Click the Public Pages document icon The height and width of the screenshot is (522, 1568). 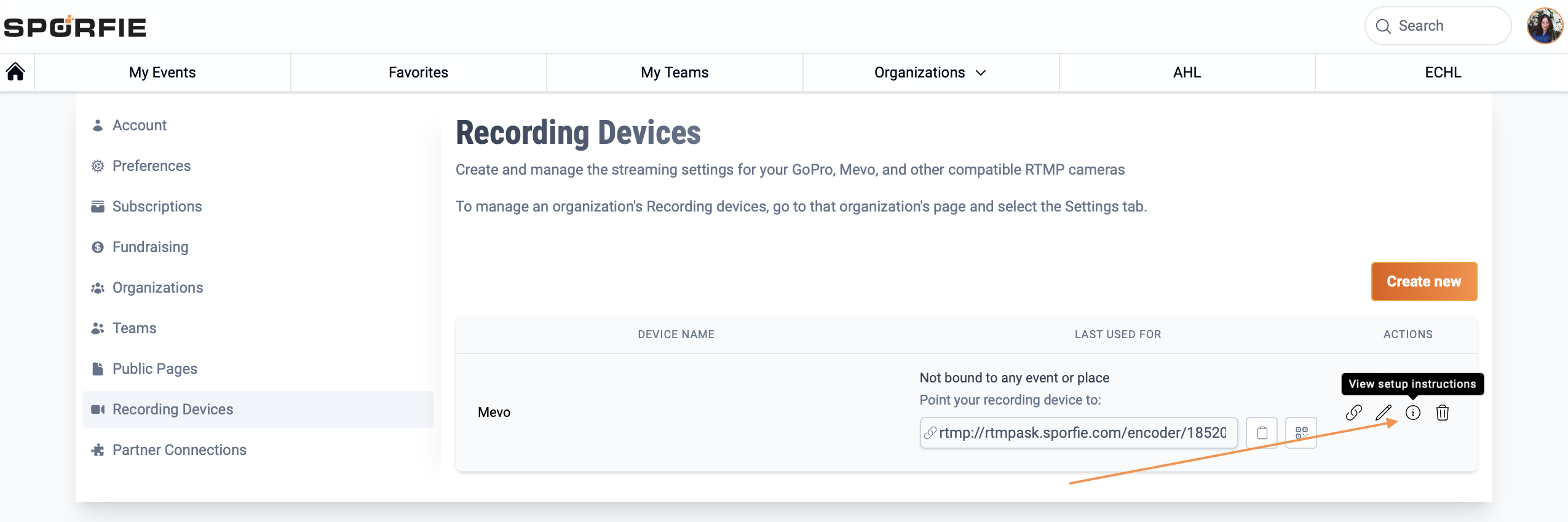click(97, 369)
